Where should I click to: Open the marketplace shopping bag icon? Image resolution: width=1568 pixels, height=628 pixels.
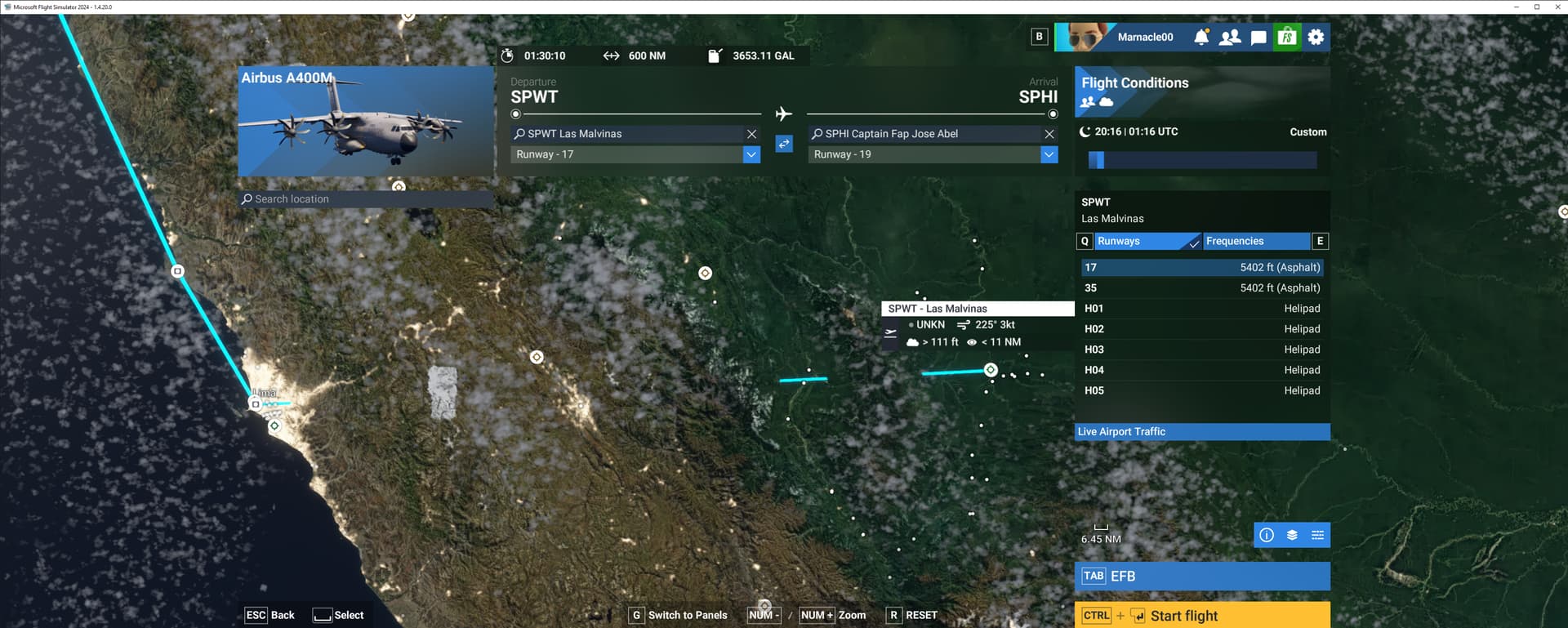[1287, 37]
